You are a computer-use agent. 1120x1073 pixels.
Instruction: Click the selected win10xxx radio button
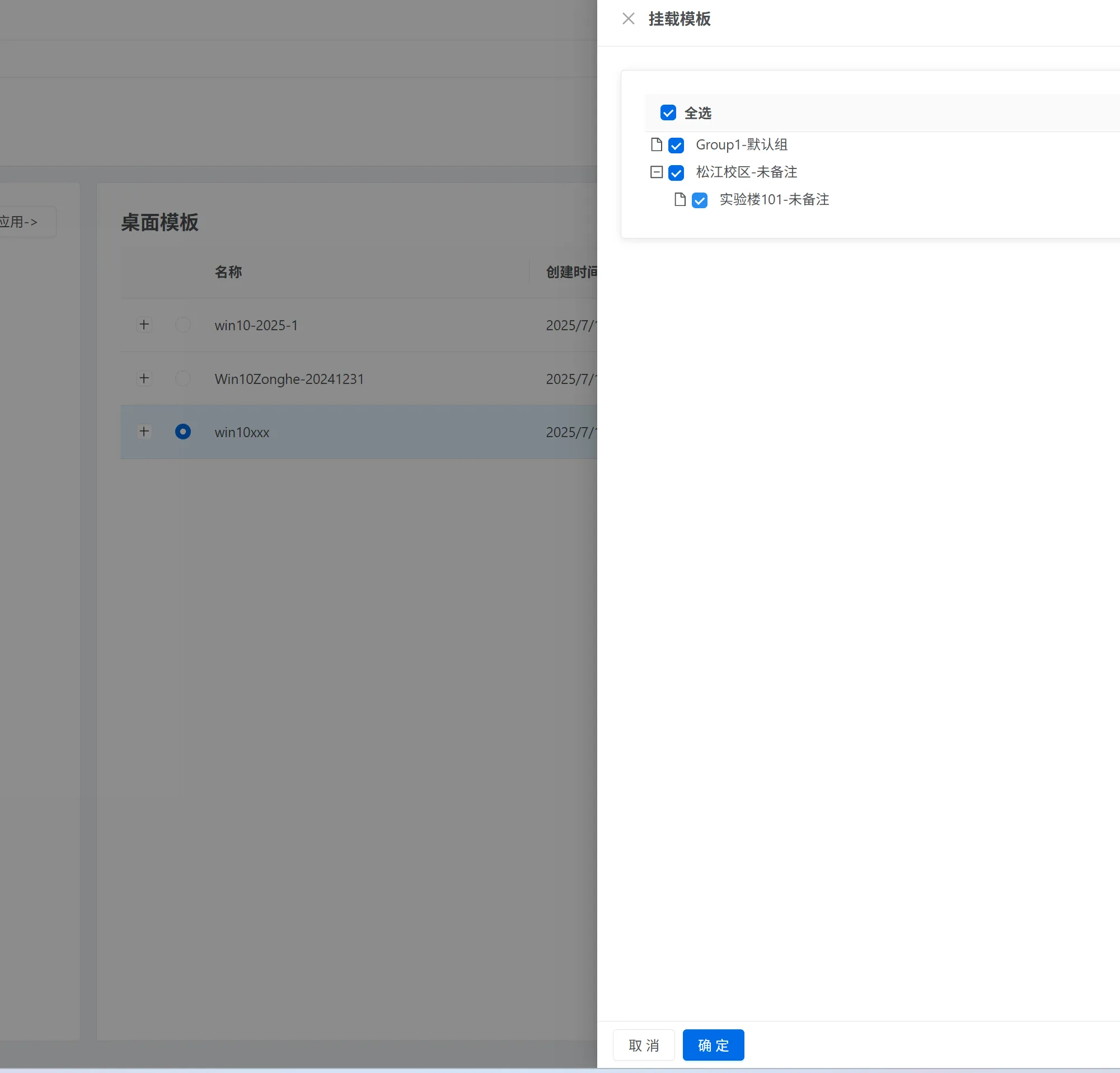point(183,432)
